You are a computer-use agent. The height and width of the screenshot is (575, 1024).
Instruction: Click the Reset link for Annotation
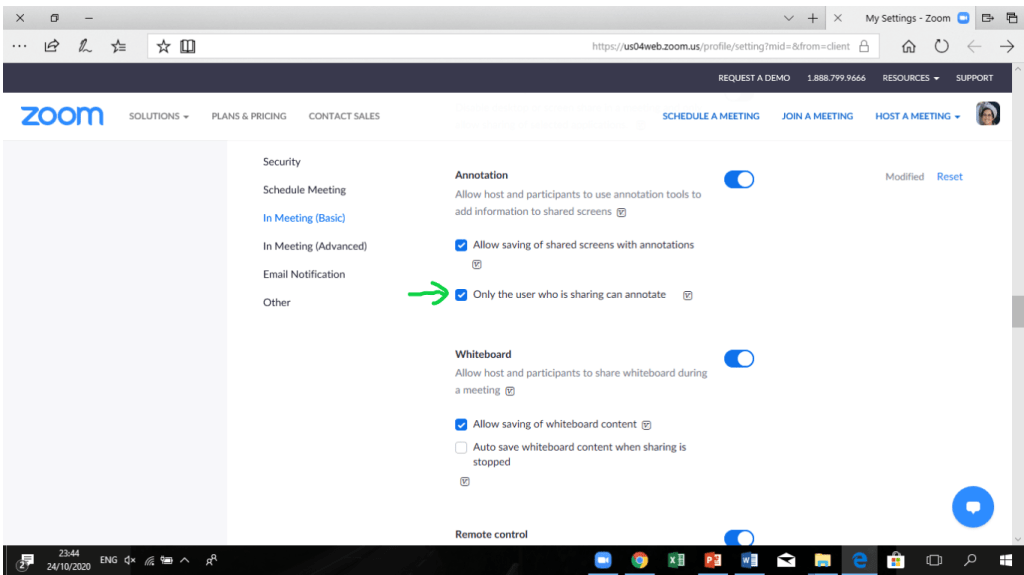pyautogui.click(x=949, y=177)
